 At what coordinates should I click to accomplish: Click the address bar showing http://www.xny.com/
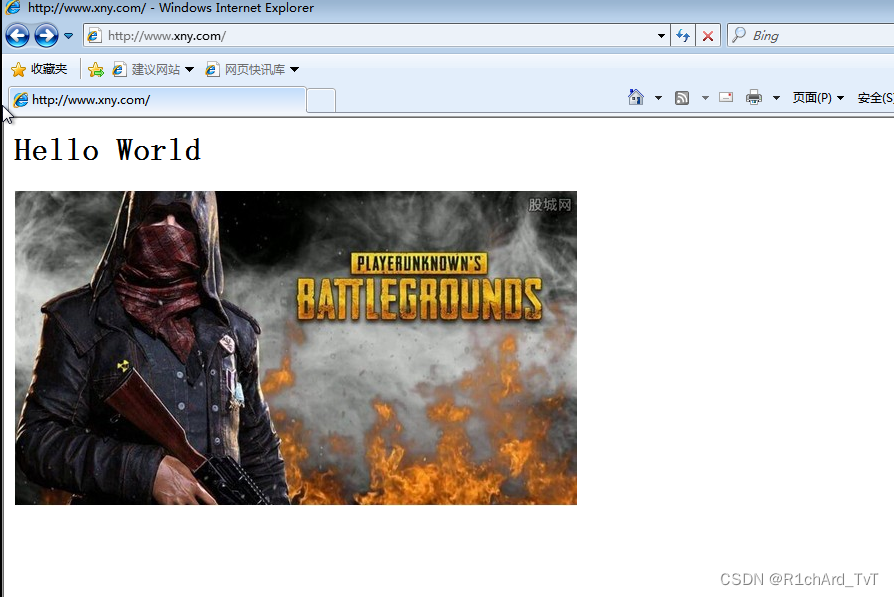click(376, 35)
